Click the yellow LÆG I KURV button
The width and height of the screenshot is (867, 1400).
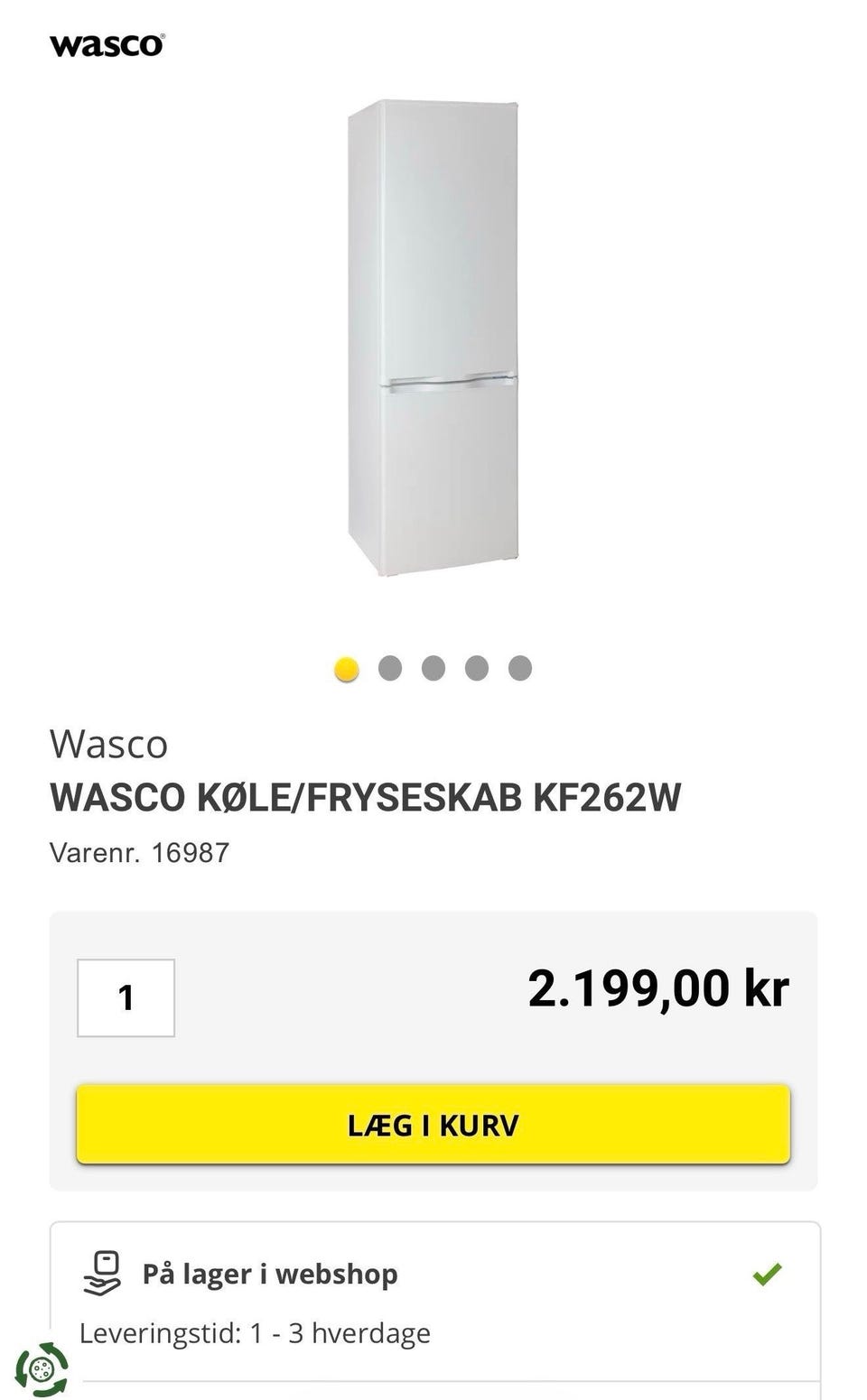(433, 1125)
